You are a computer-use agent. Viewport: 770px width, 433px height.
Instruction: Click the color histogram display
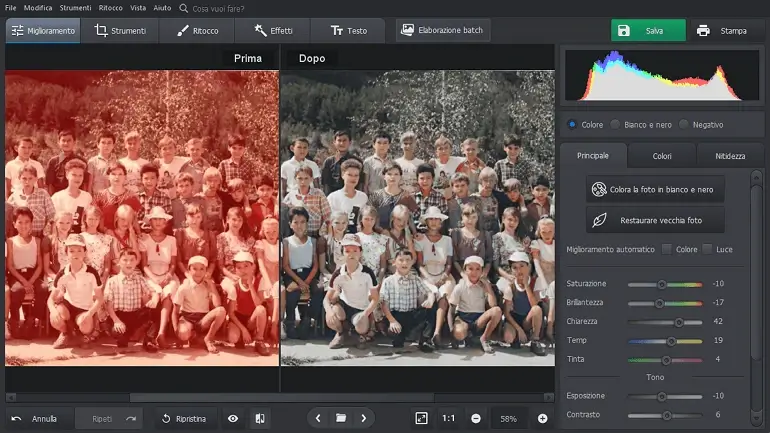661,75
